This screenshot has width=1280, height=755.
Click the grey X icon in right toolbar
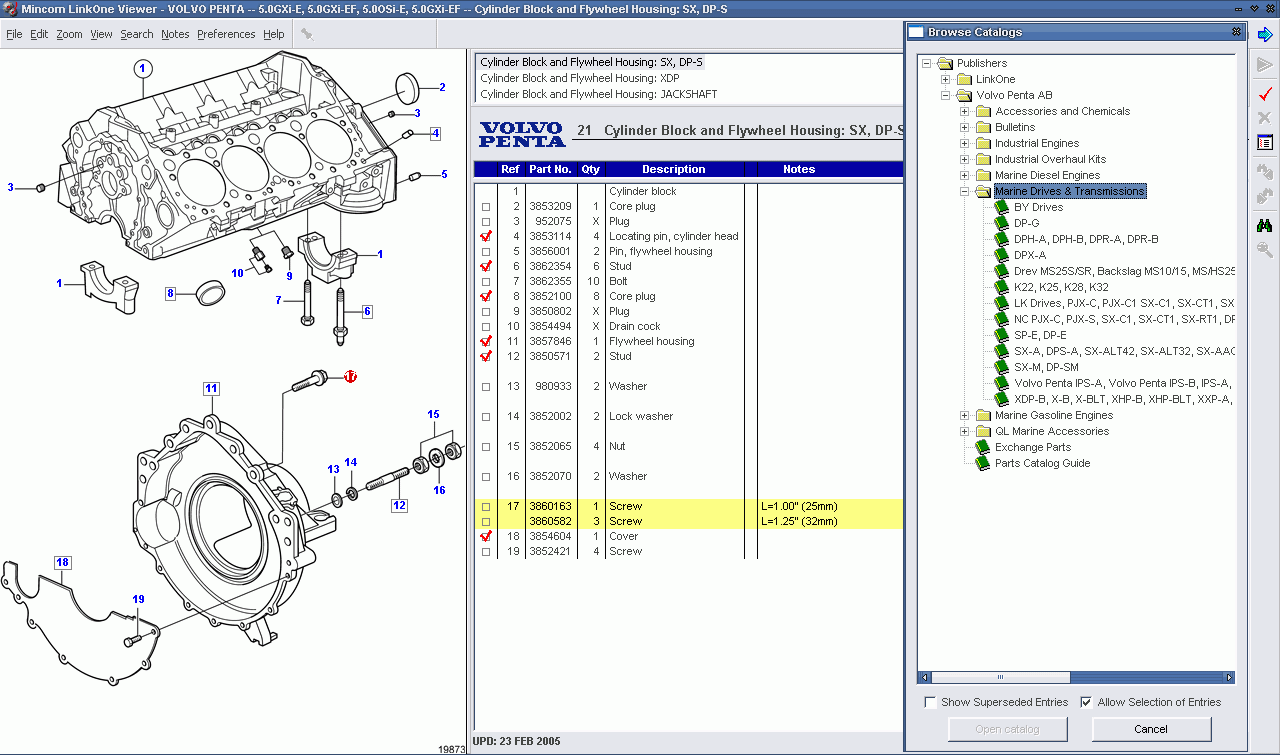click(1264, 118)
